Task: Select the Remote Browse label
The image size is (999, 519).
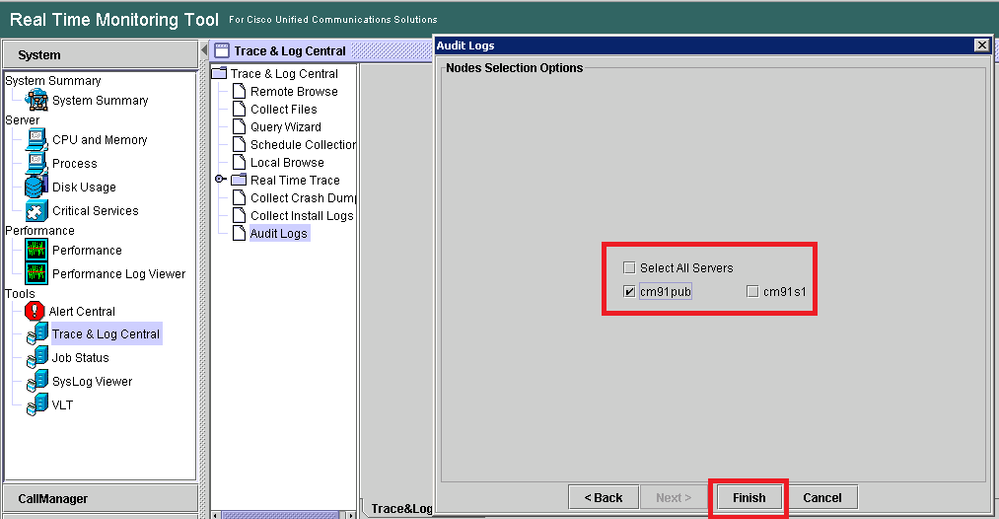Action: pos(294,92)
